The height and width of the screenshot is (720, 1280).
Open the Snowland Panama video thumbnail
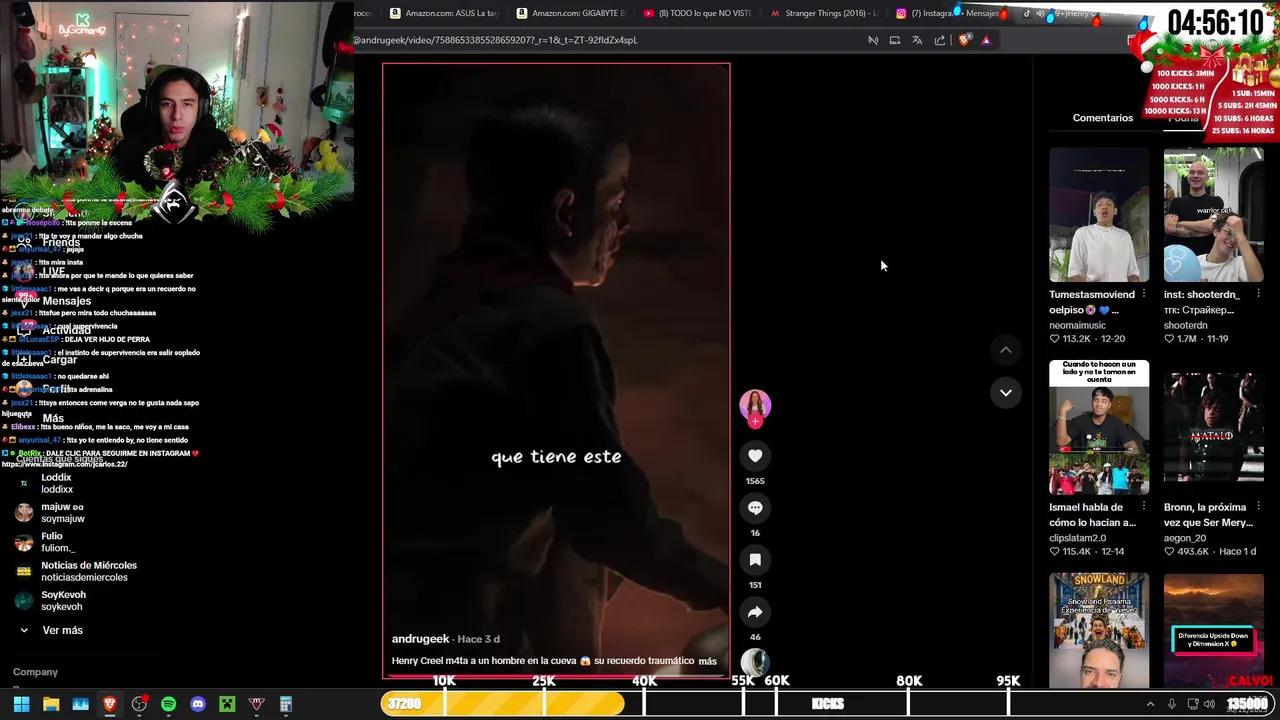coord(1099,630)
